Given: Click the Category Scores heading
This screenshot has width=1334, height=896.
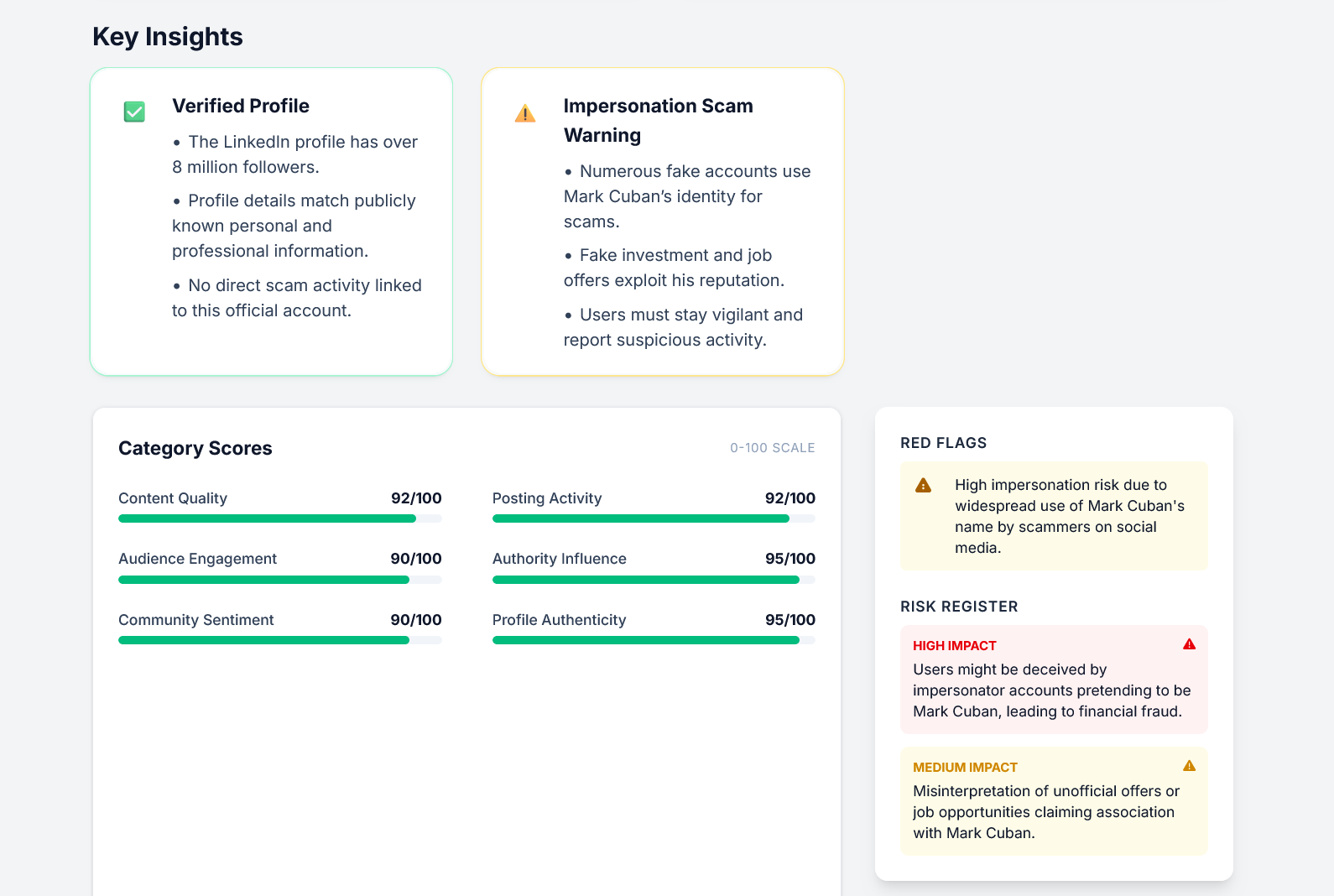Looking at the screenshot, I should click(x=195, y=448).
